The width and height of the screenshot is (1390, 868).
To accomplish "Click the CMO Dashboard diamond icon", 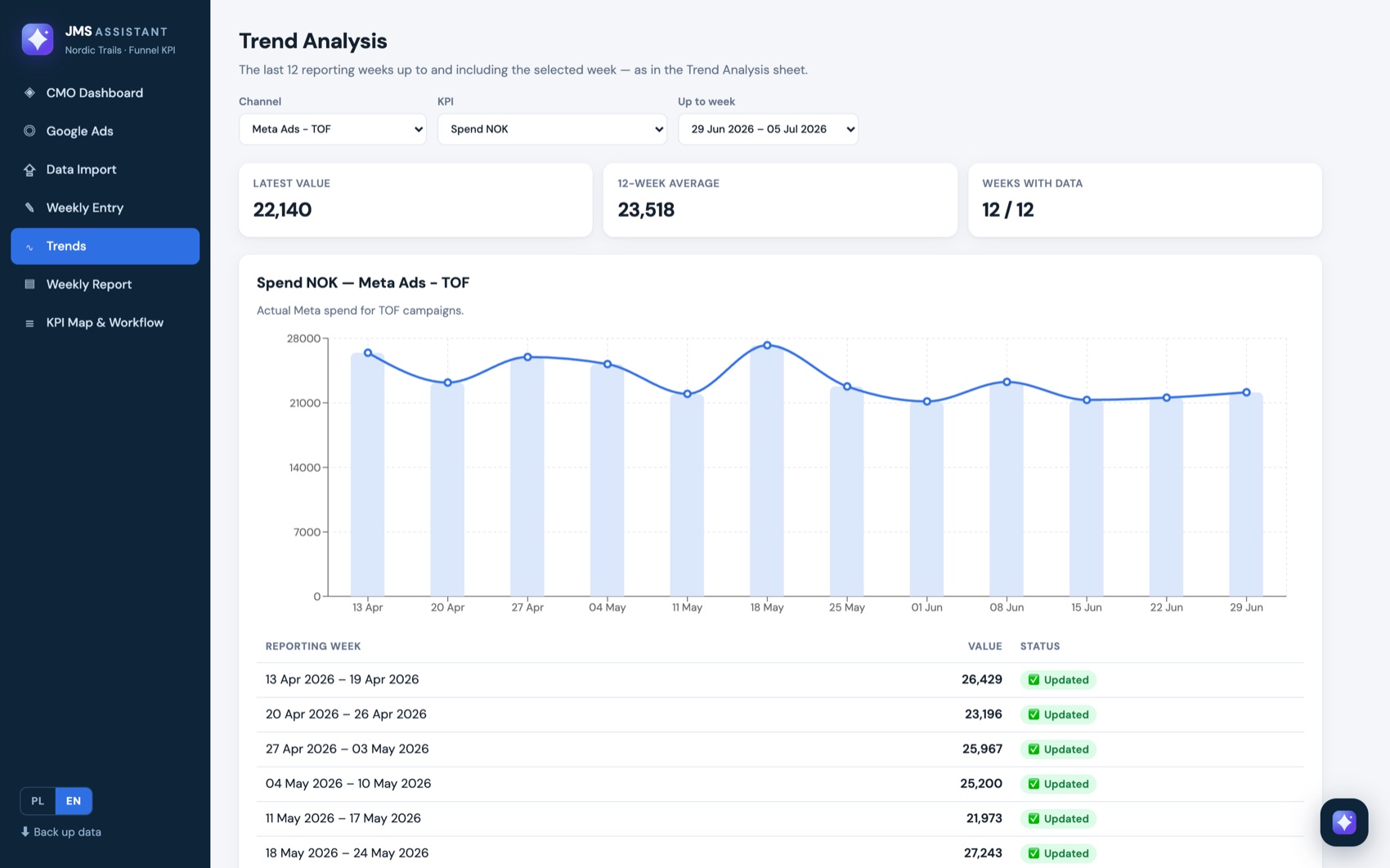I will point(29,92).
